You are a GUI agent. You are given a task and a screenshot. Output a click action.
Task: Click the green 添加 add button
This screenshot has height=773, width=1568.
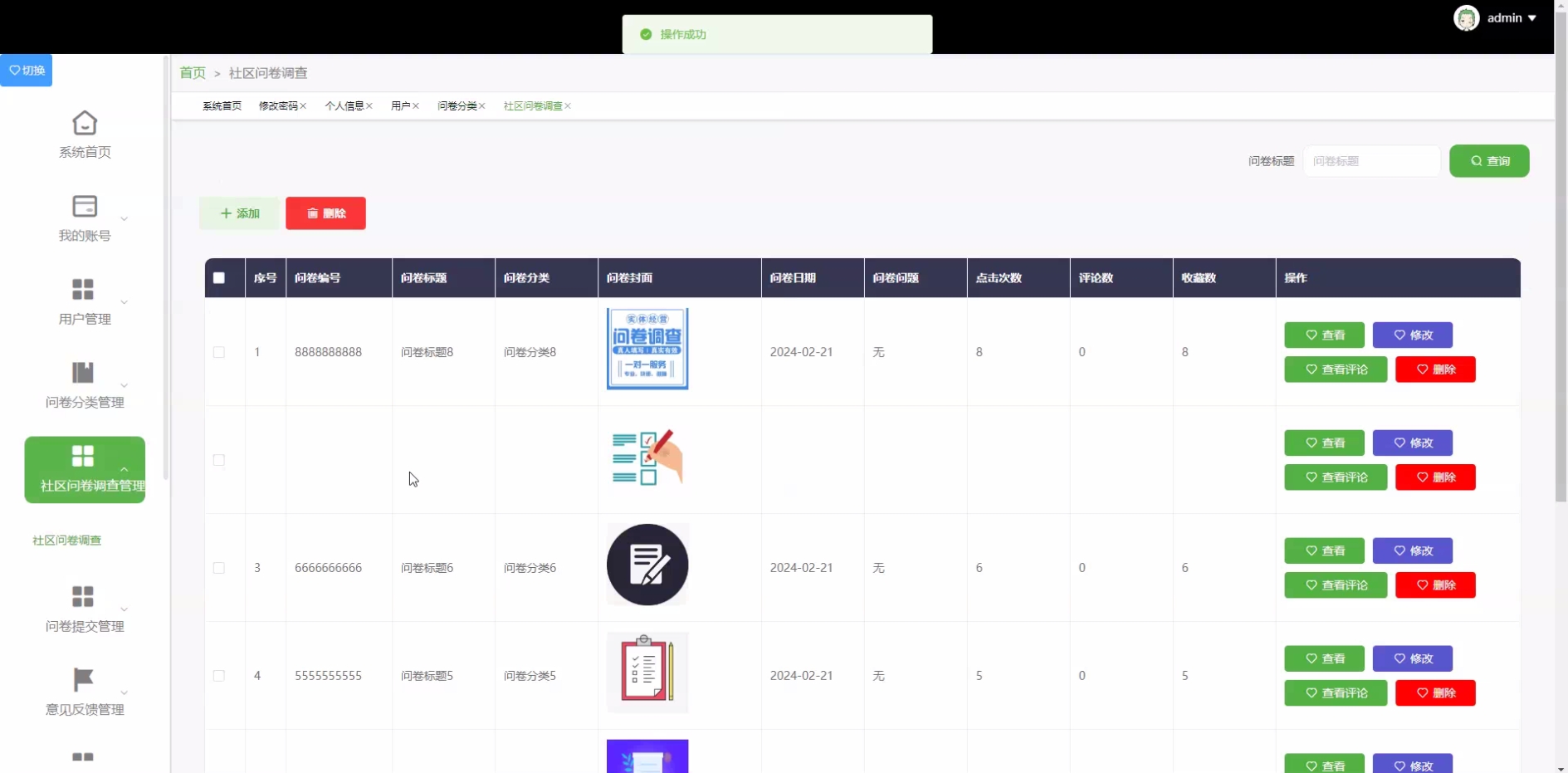pyautogui.click(x=240, y=213)
